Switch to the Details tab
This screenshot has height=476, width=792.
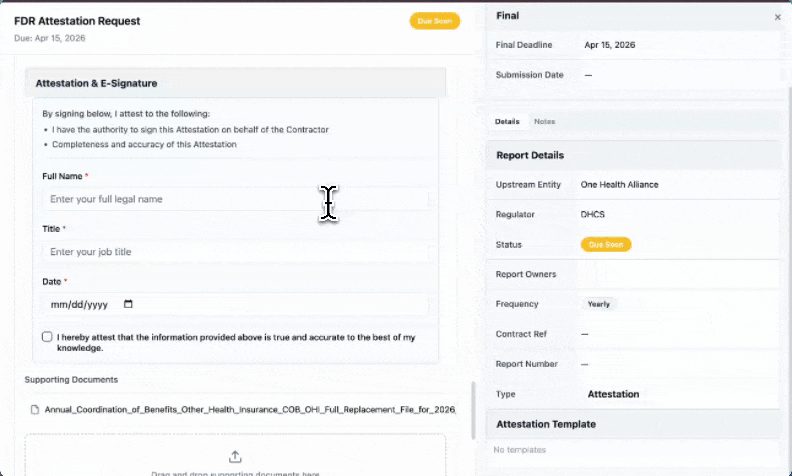tap(507, 121)
